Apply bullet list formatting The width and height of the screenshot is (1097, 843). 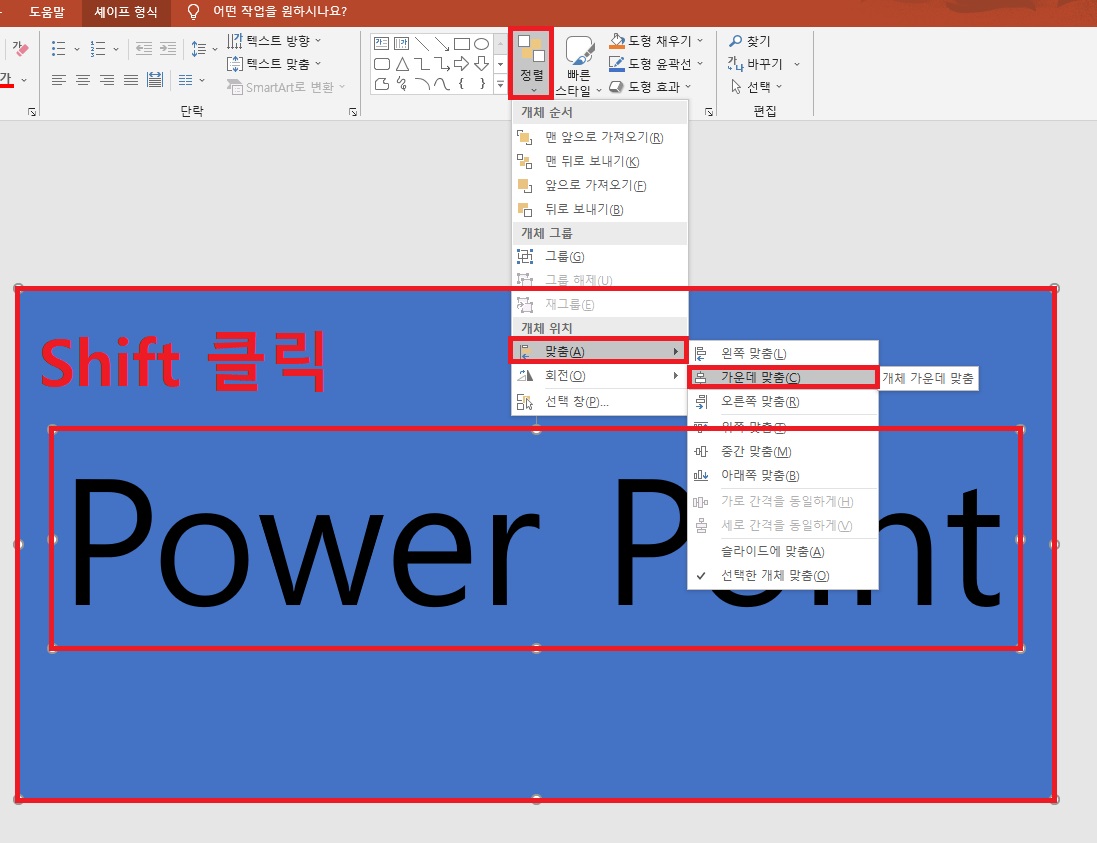[x=59, y=48]
